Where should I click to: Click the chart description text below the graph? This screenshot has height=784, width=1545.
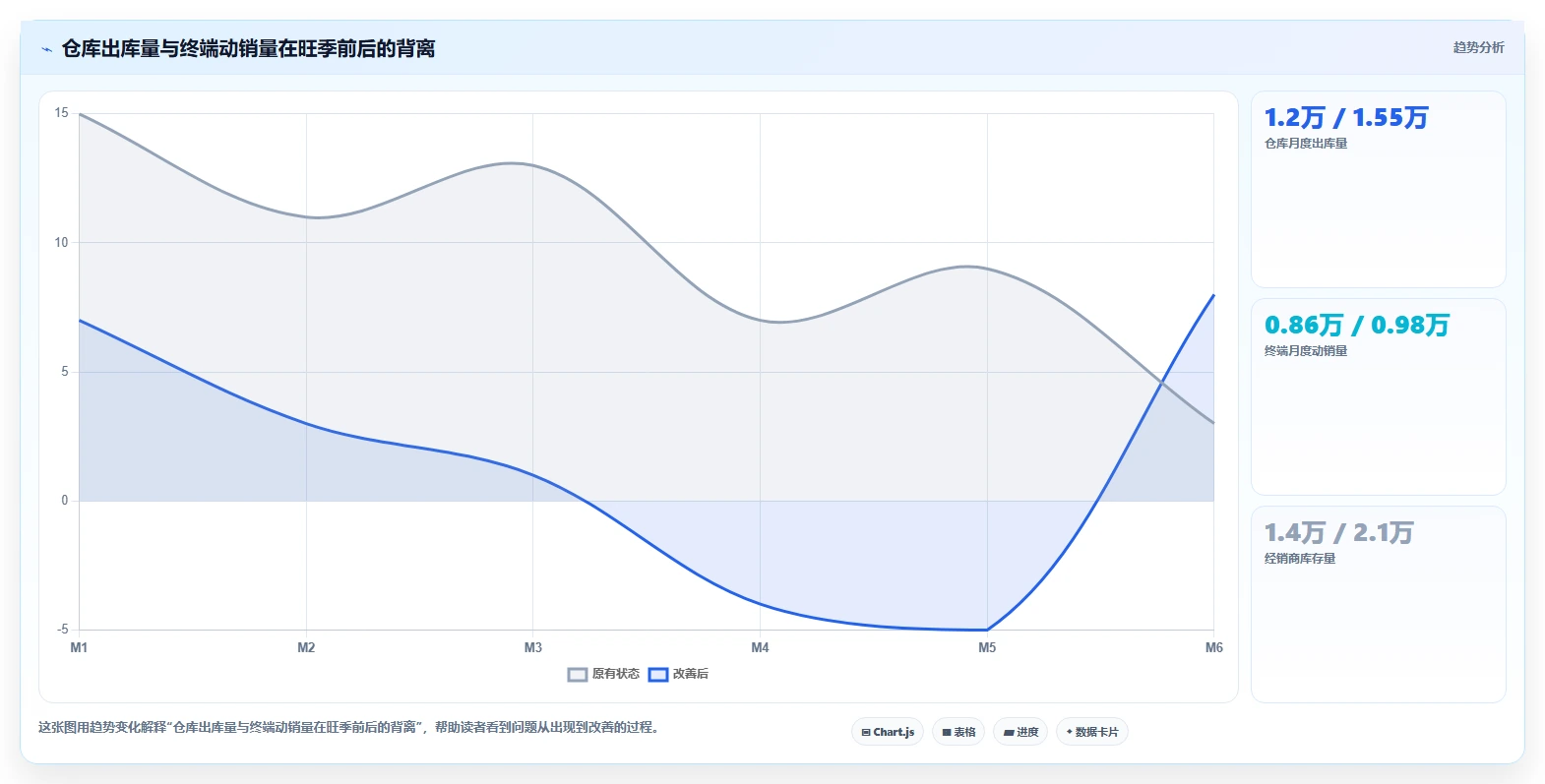[x=348, y=728]
